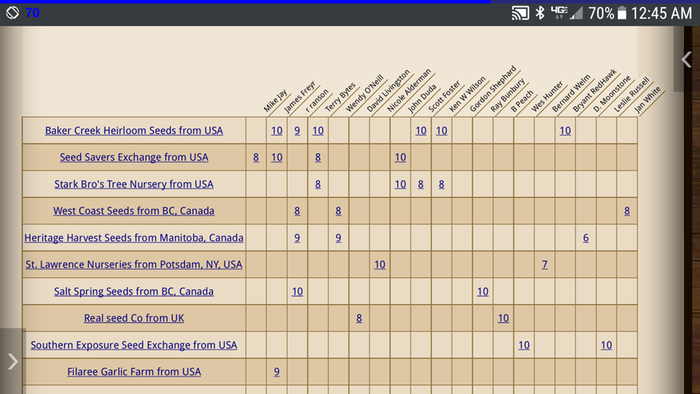Open St. Lawrence Nurseries from Potsdam link

[134, 264]
